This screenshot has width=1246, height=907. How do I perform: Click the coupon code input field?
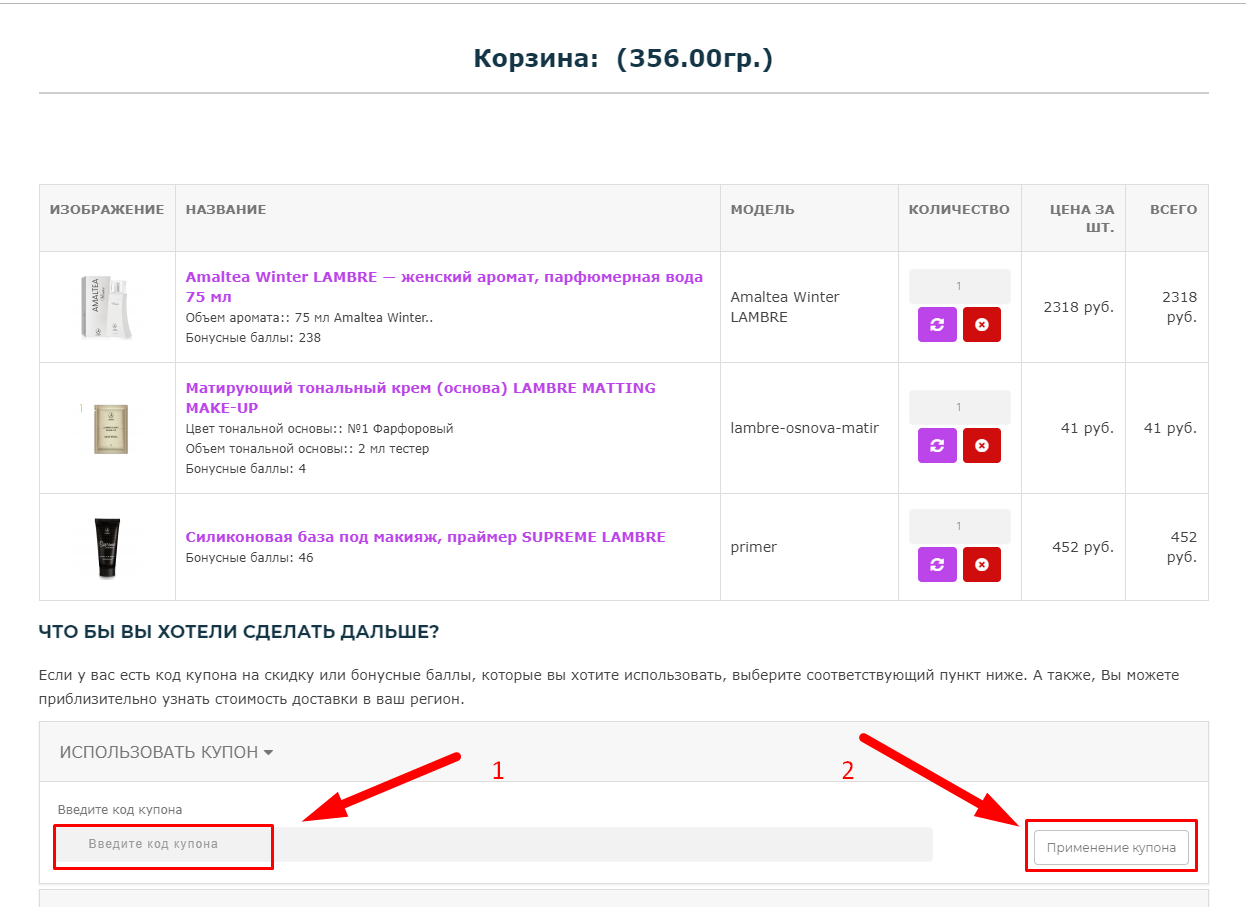tap(495, 844)
